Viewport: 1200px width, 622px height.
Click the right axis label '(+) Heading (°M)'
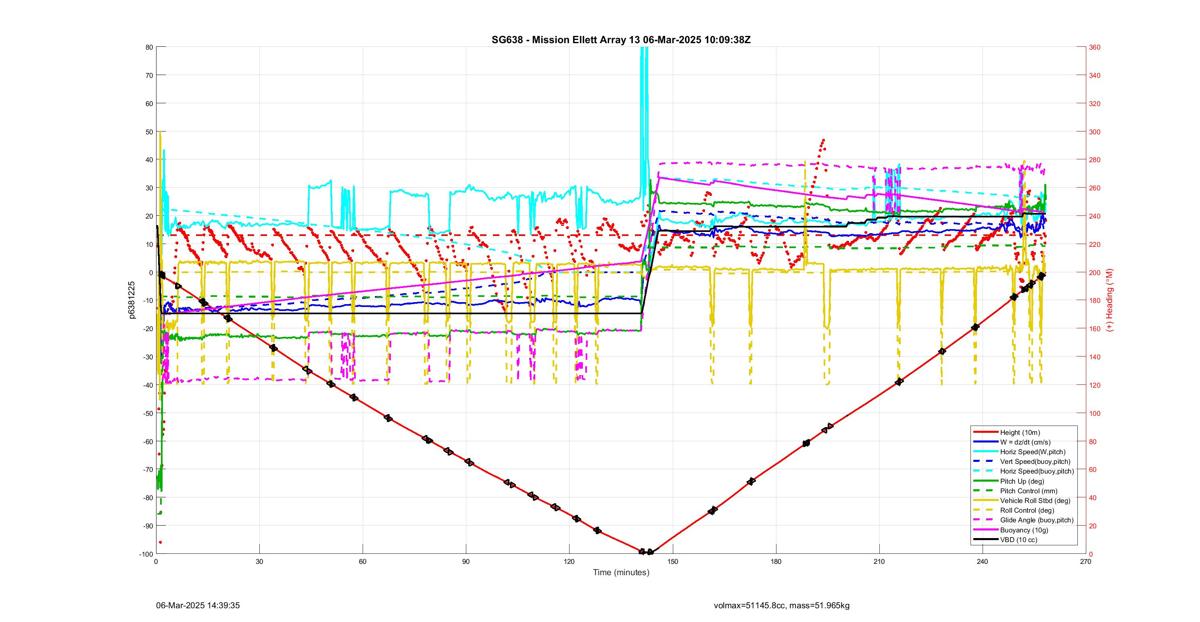(1110, 300)
